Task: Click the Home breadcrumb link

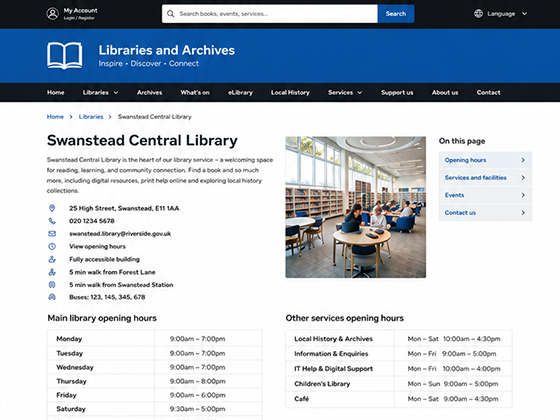Action: tap(55, 117)
